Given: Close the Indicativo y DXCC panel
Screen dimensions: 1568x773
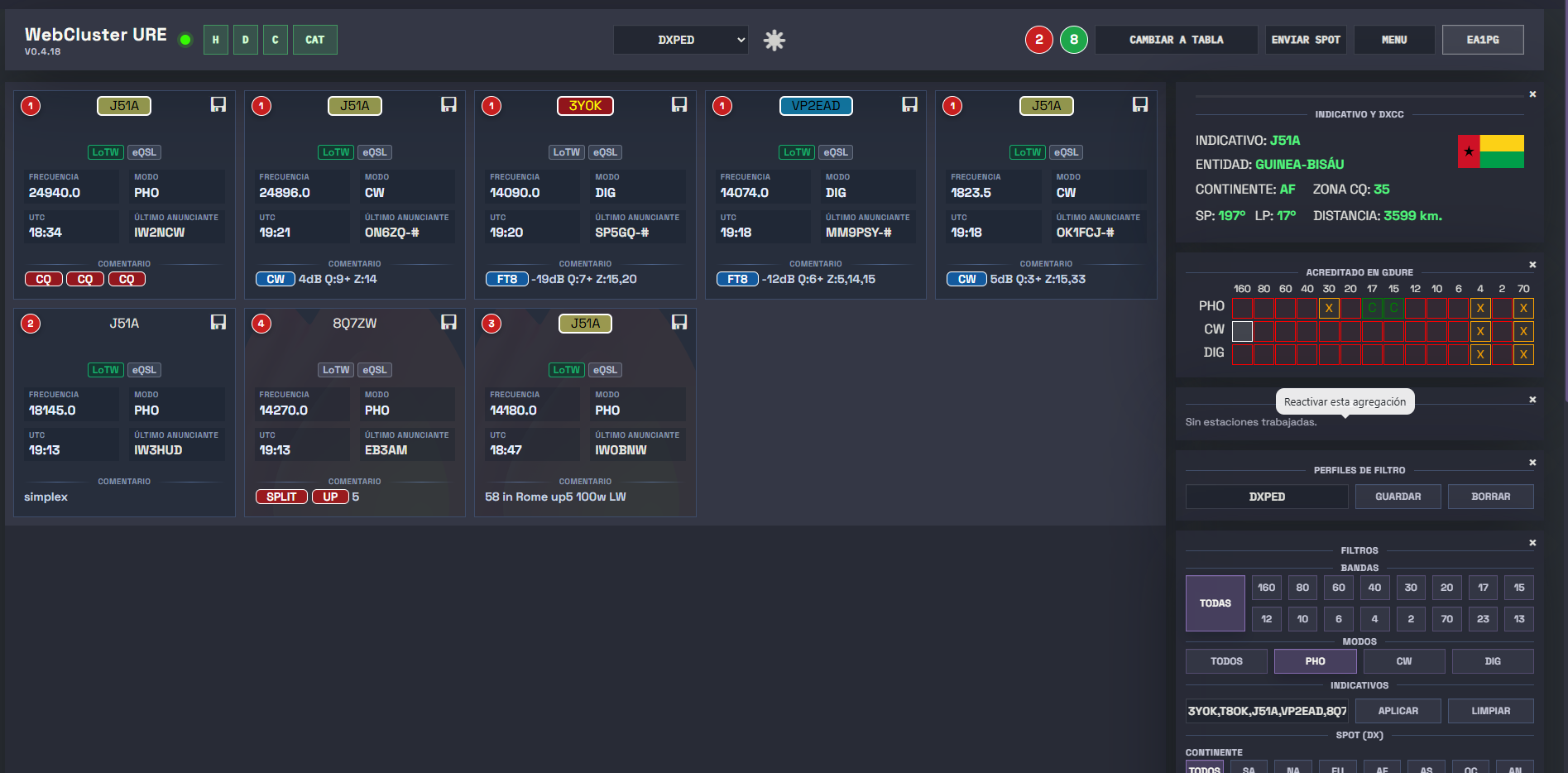Looking at the screenshot, I should click(1532, 94).
